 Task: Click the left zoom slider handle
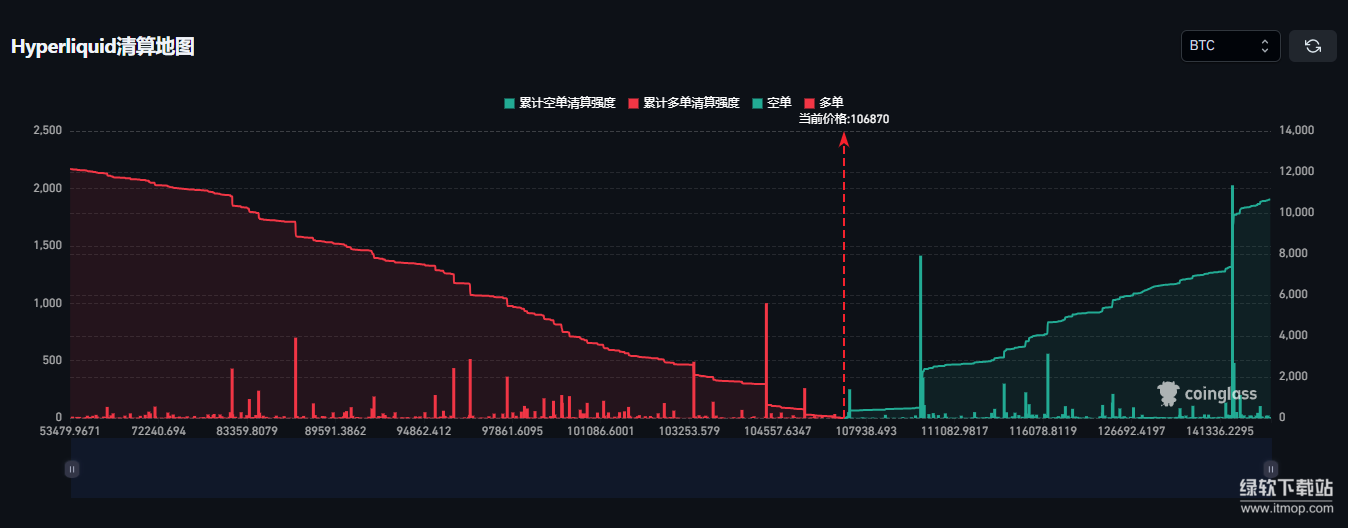tap(71, 468)
